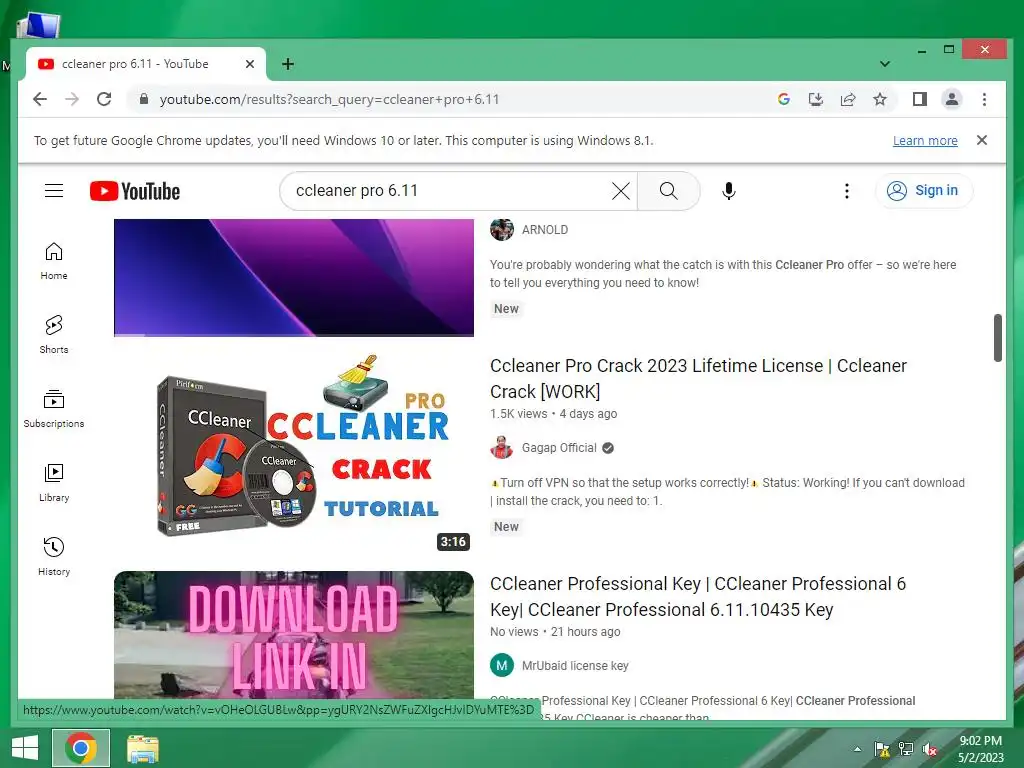Open the YouTube hamburger guide menu

point(54,191)
